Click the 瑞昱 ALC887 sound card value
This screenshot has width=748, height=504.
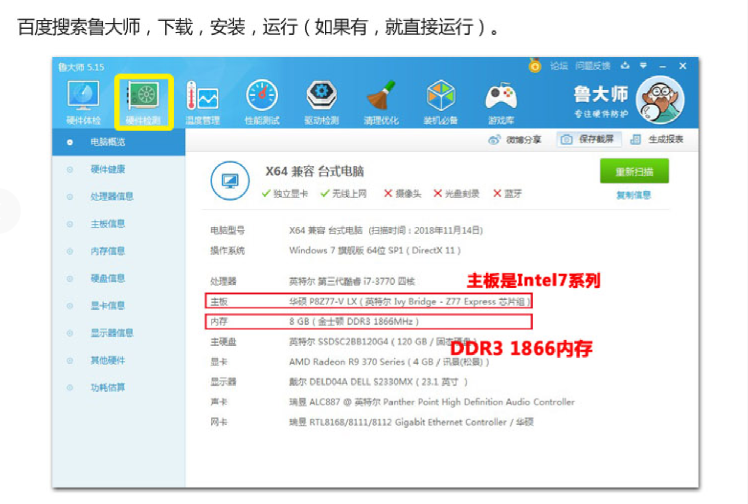432,402
